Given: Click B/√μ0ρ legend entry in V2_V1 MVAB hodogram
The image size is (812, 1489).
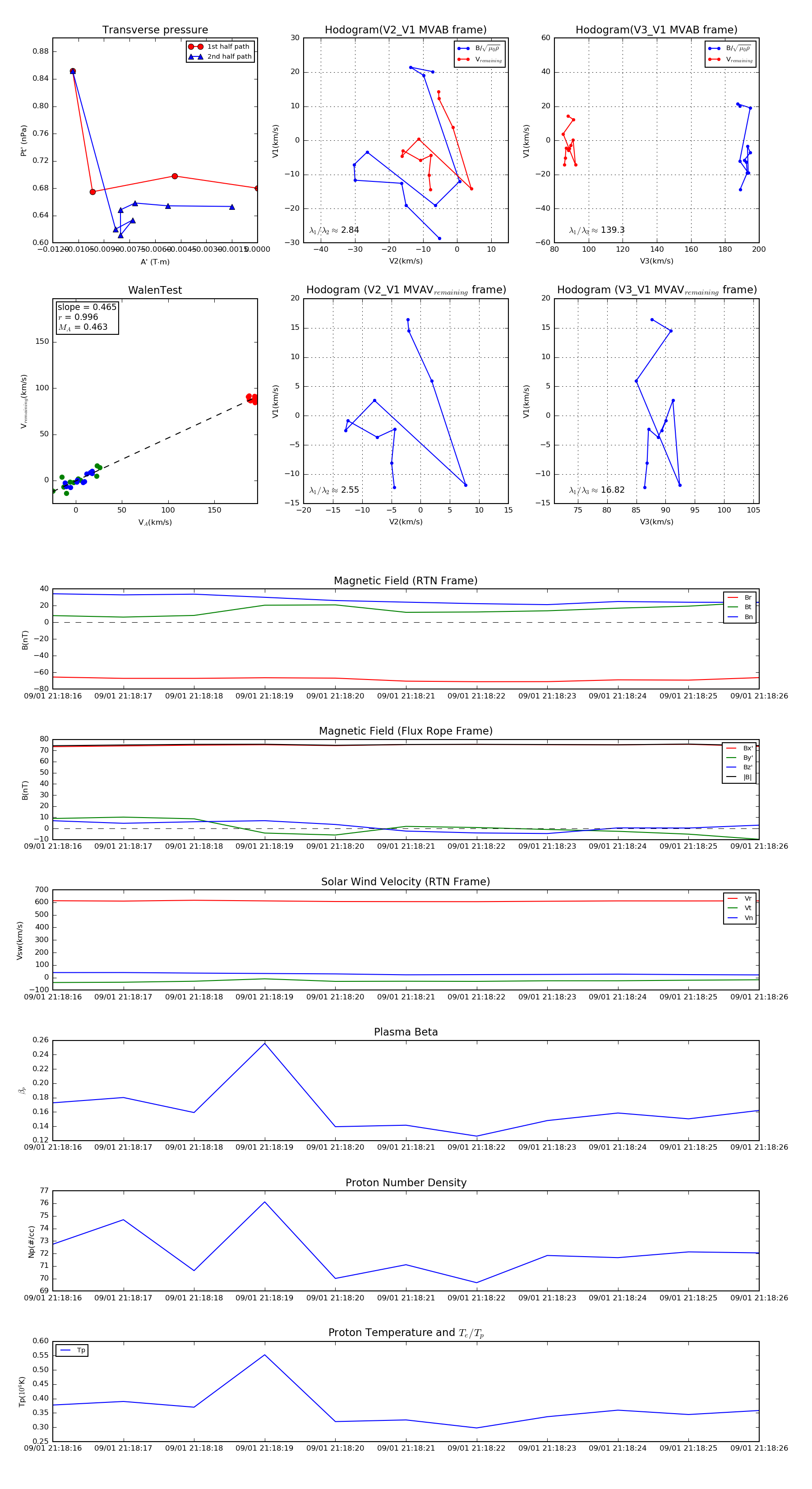Looking at the screenshot, I should tap(480, 49).
